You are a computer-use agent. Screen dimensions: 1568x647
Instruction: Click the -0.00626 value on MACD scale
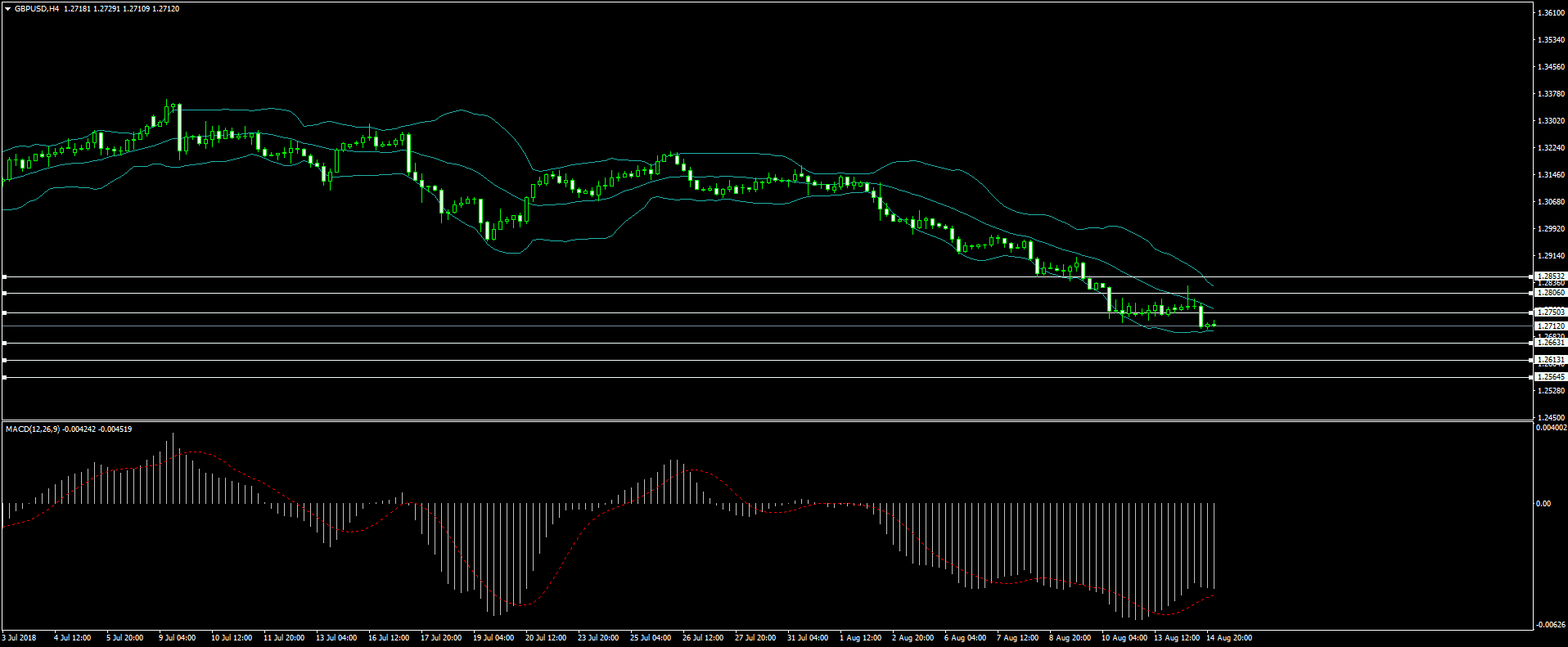(x=1551, y=625)
